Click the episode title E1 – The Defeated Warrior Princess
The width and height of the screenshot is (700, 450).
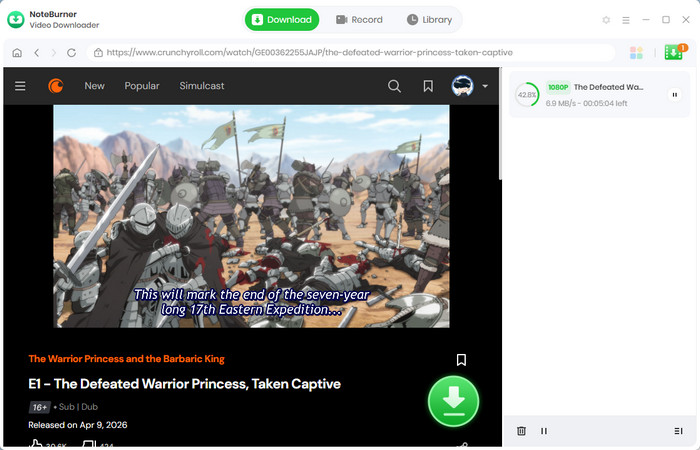[184, 384]
